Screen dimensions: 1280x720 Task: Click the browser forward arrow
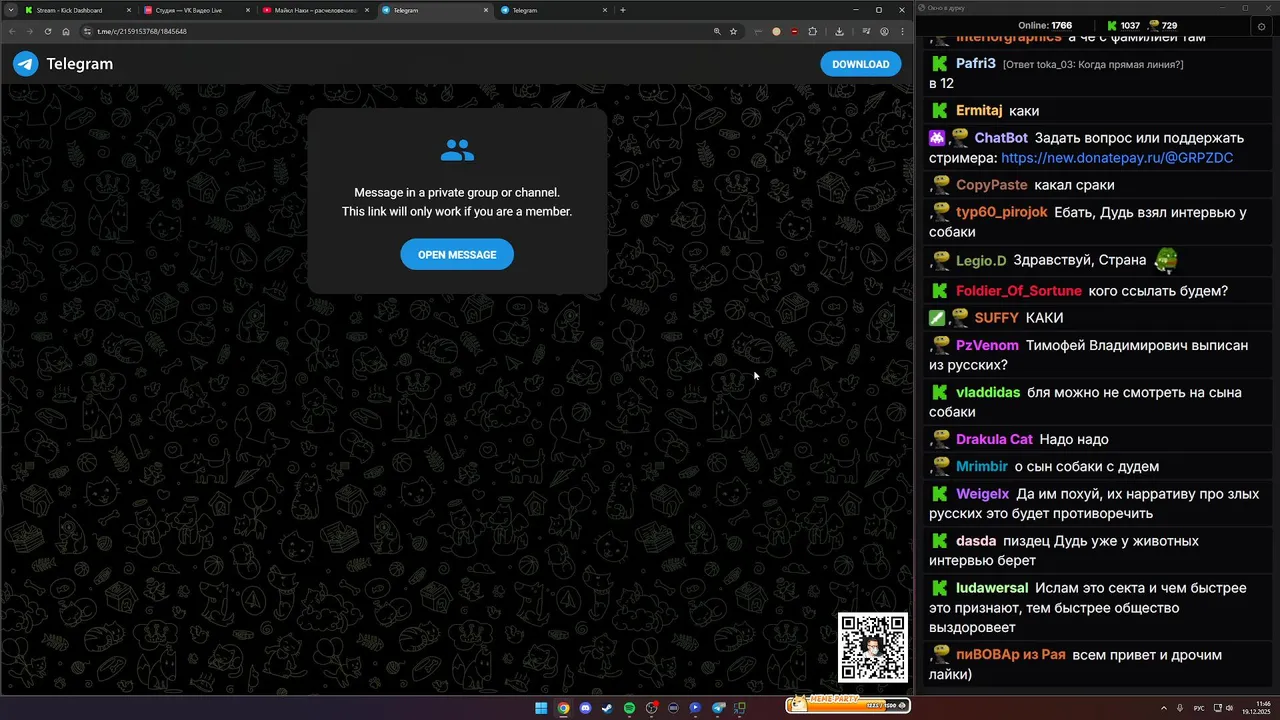[30, 31]
